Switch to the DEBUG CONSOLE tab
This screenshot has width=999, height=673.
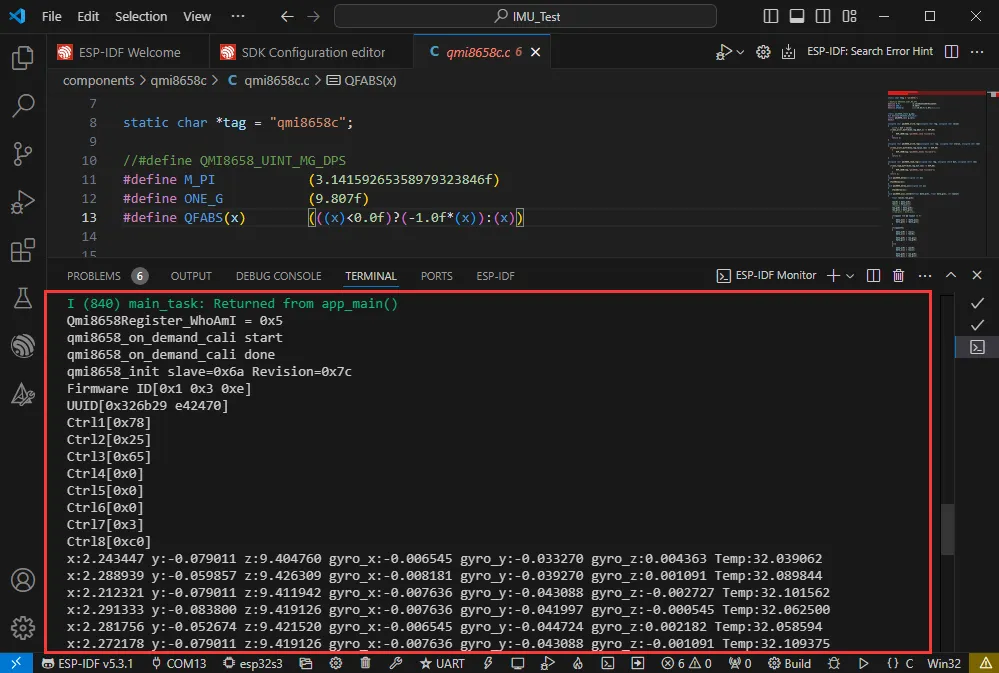(278, 276)
